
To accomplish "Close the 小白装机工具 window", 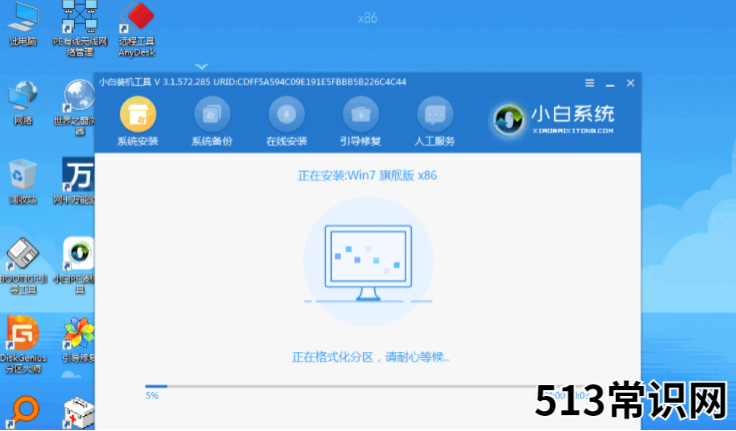I will tap(630, 83).
